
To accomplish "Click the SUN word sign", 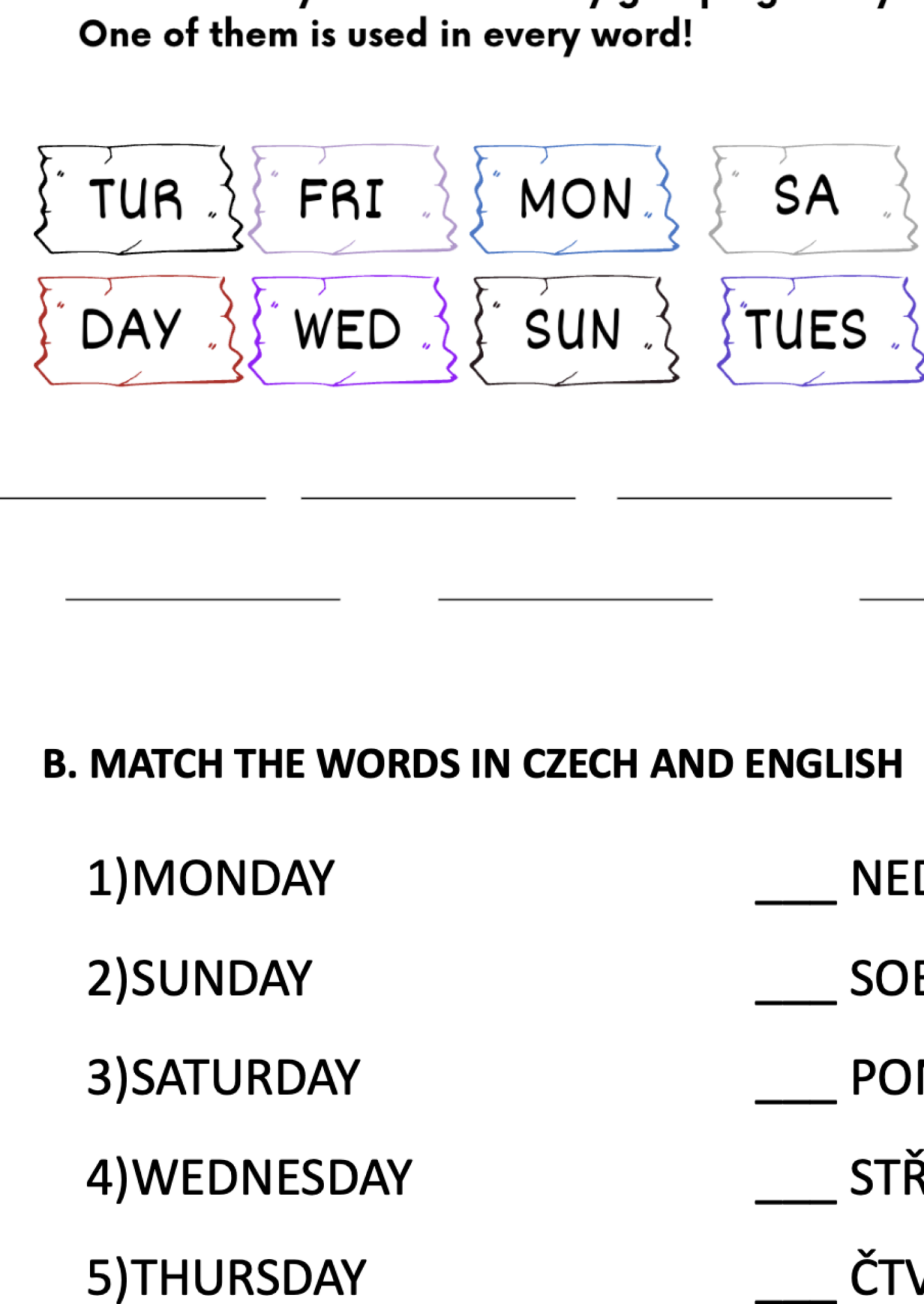I will [574, 331].
